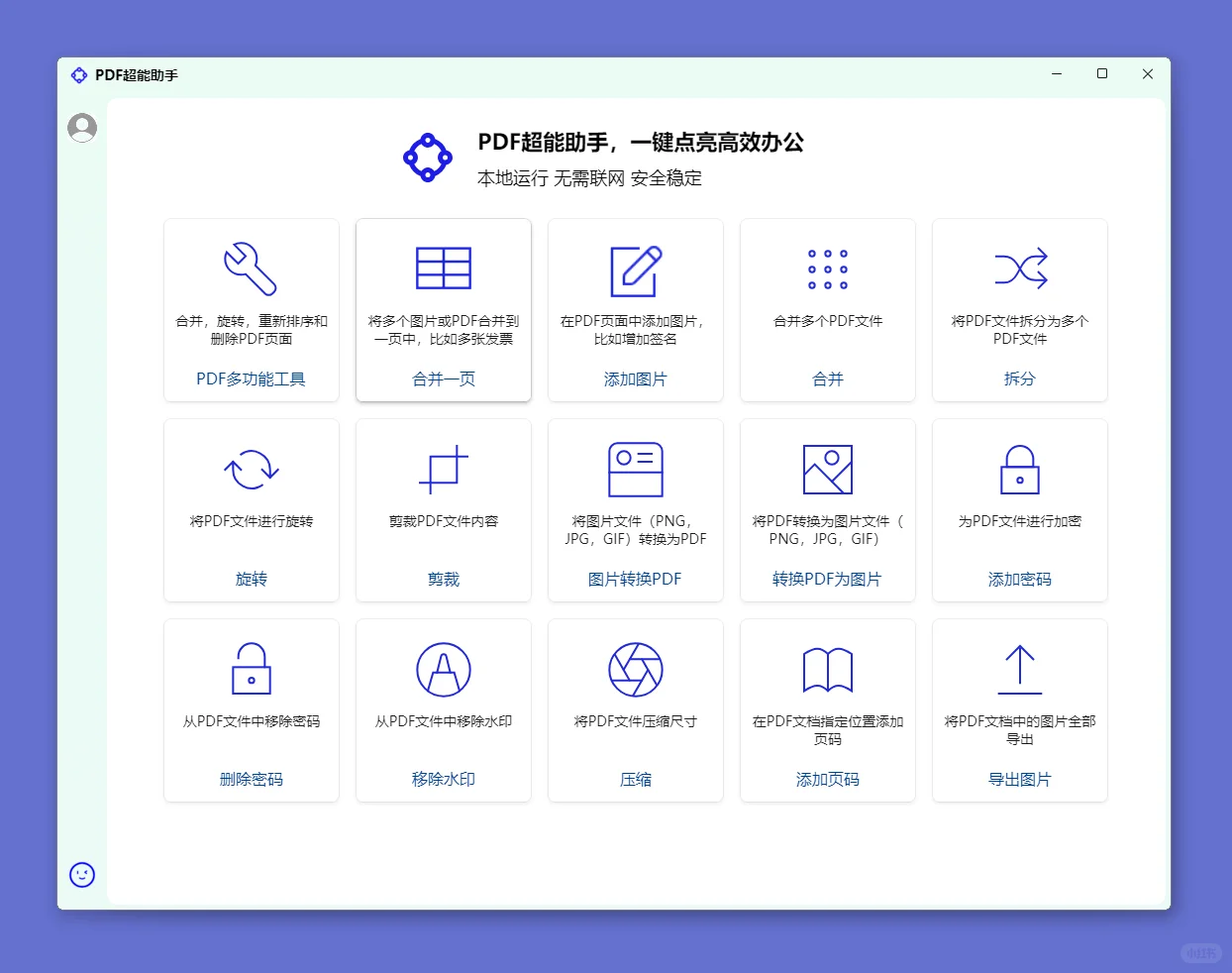The height and width of the screenshot is (973, 1232).
Task: Select the watermark circle-A icon for 移除水印
Action: 443,669
